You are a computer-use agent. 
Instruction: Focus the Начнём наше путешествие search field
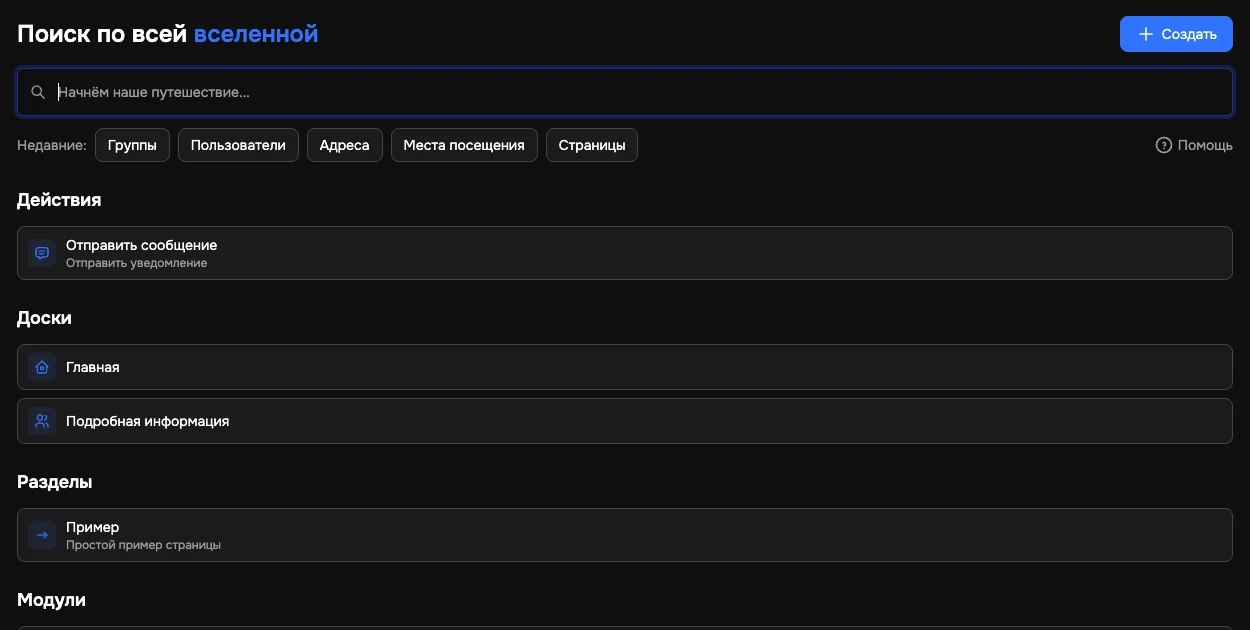pos(625,92)
